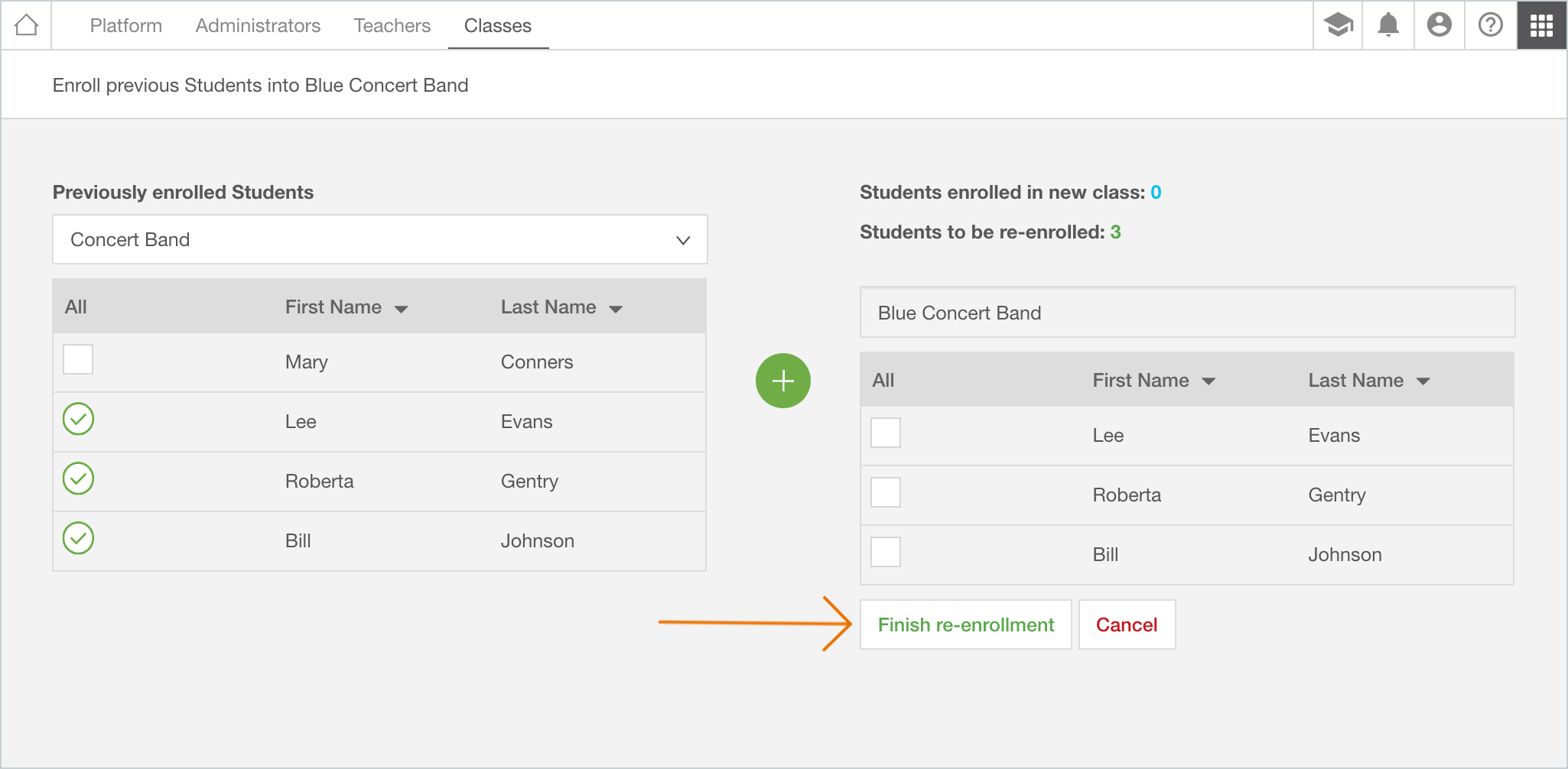Click the 'Previously enrolled Students' heading
This screenshot has width=1568, height=769.
pyautogui.click(x=183, y=192)
